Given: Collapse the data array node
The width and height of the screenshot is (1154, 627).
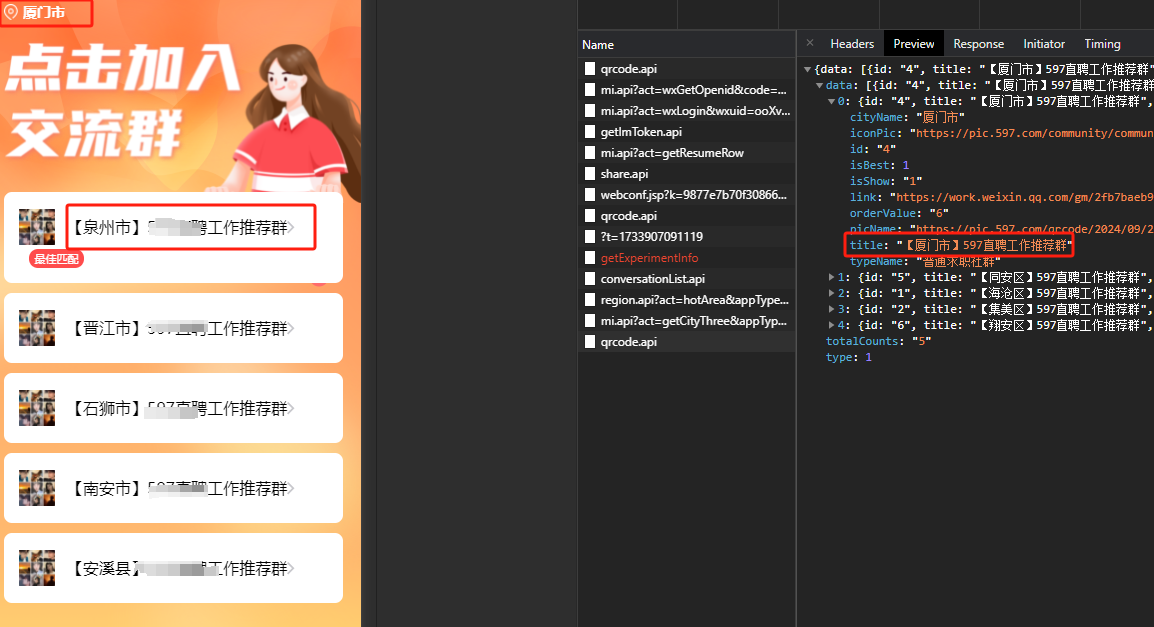Looking at the screenshot, I should (x=819, y=85).
